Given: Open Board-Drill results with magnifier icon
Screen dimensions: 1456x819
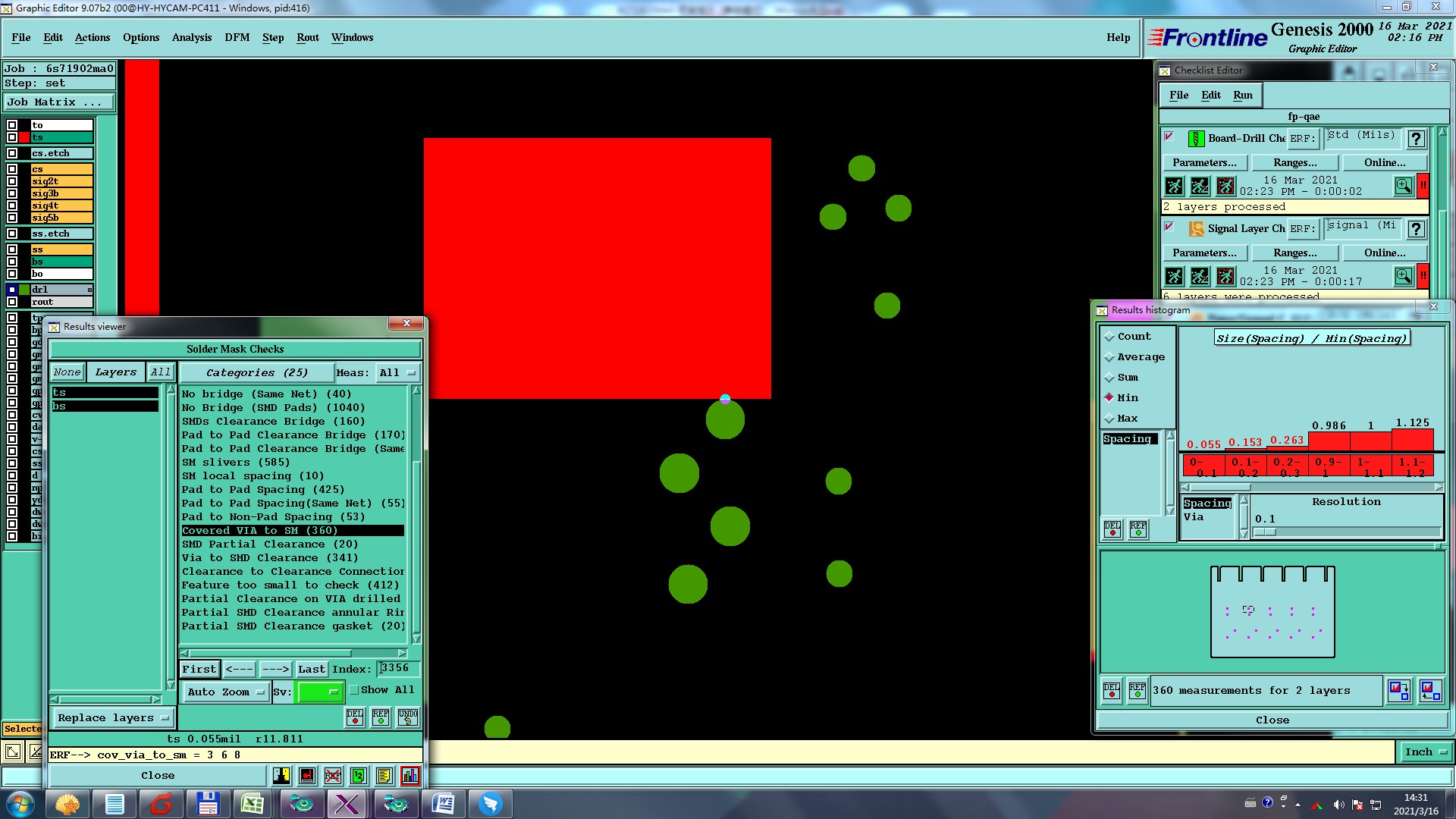Looking at the screenshot, I should (1404, 186).
